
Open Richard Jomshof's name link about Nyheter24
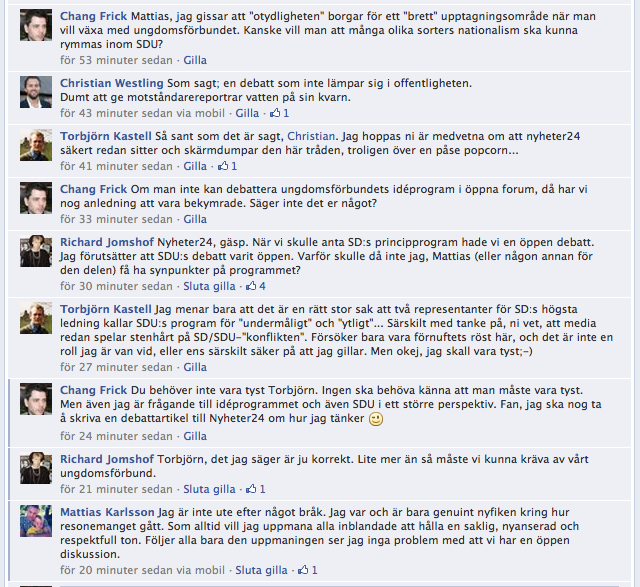coord(107,242)
